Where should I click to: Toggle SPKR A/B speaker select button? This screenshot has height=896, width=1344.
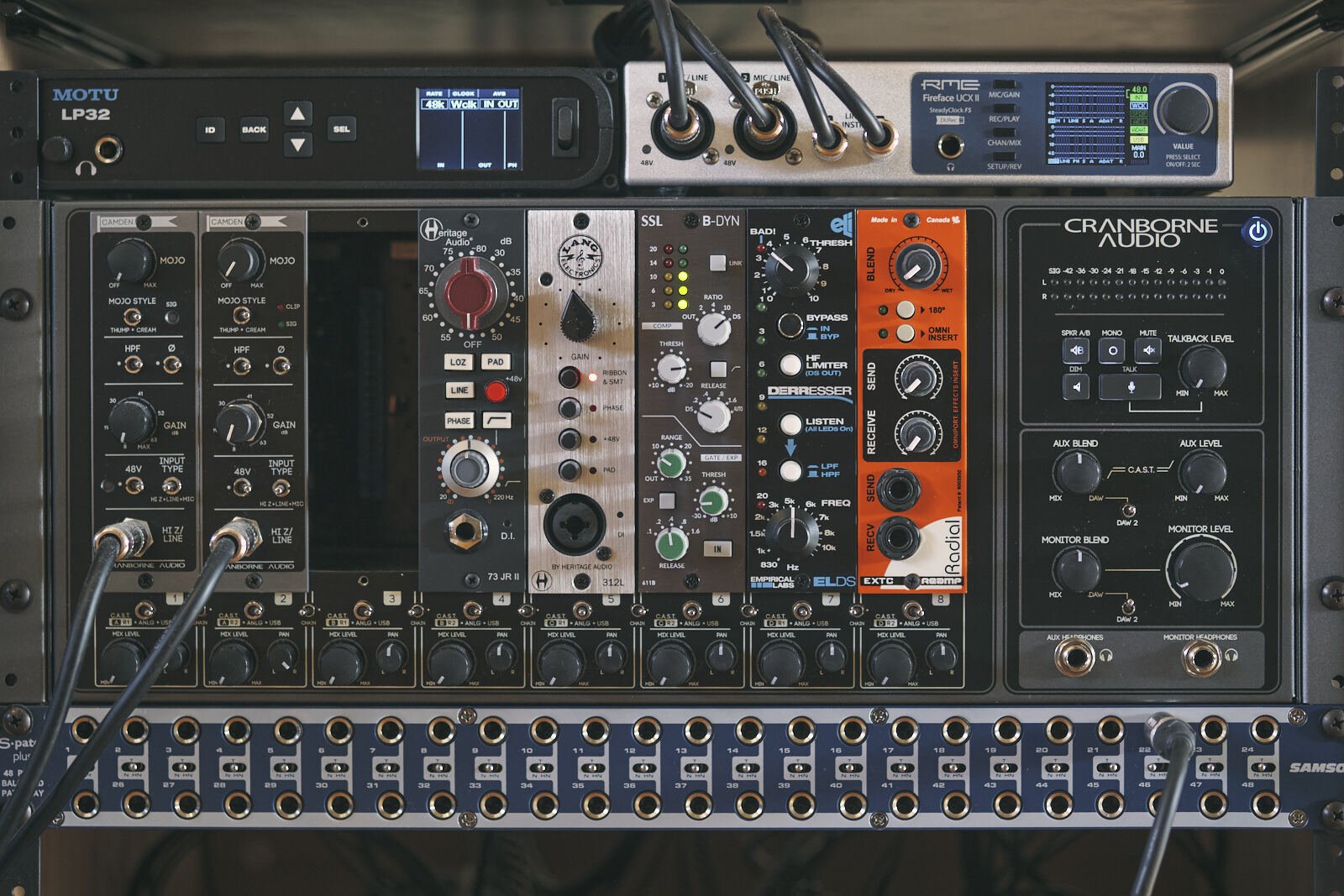[1075, 350]
